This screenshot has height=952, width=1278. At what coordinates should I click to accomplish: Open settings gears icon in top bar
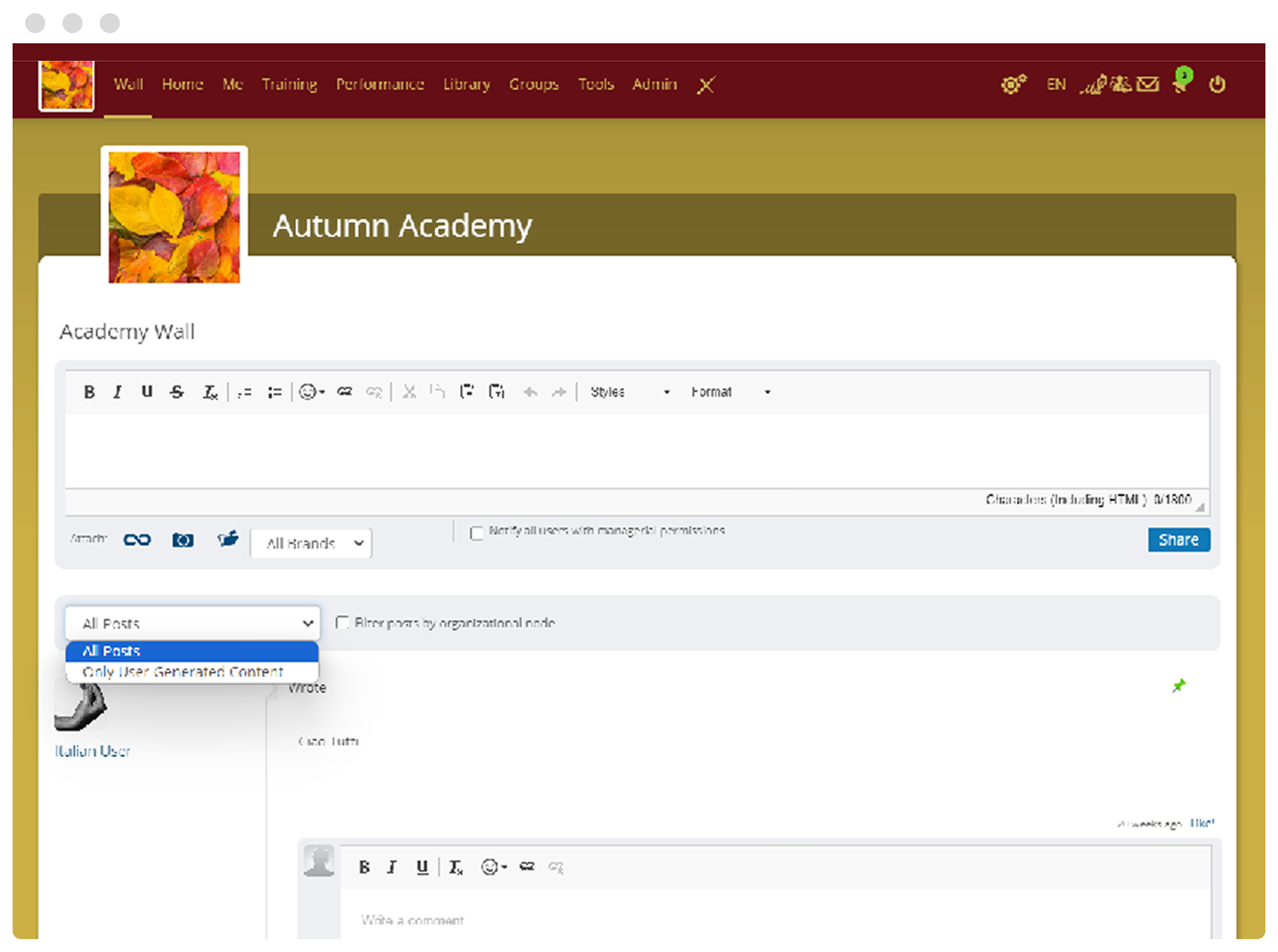point(1014,85)
